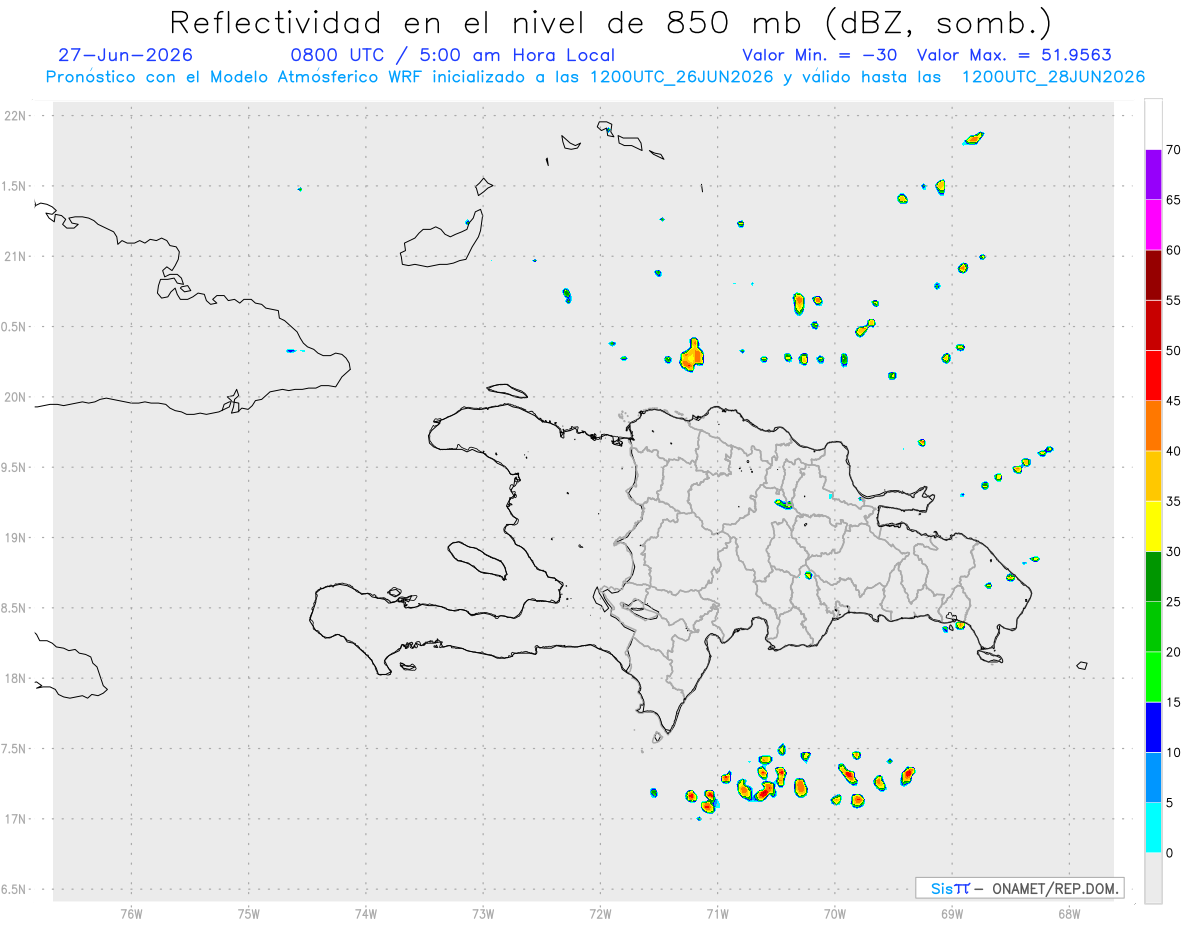The height and width of the screenshot is (927, 1200).
Task: Select the '76W' longitude label
Action: point(131,913)
